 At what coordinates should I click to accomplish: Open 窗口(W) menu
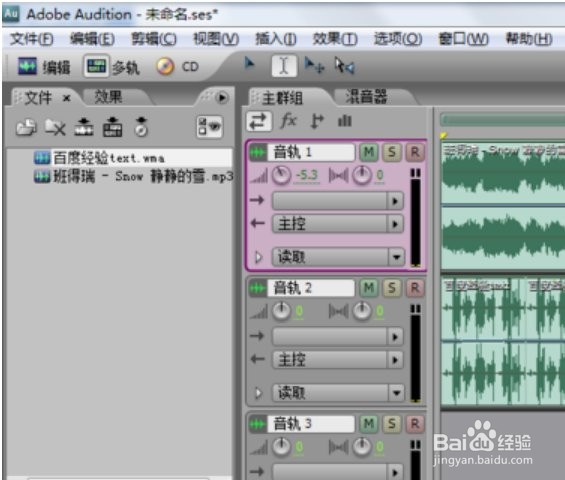463,39
